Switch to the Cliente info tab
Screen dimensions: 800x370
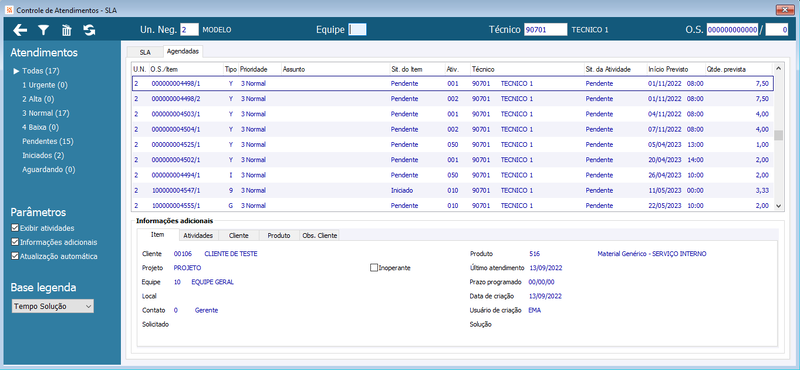tap(239, 235)
